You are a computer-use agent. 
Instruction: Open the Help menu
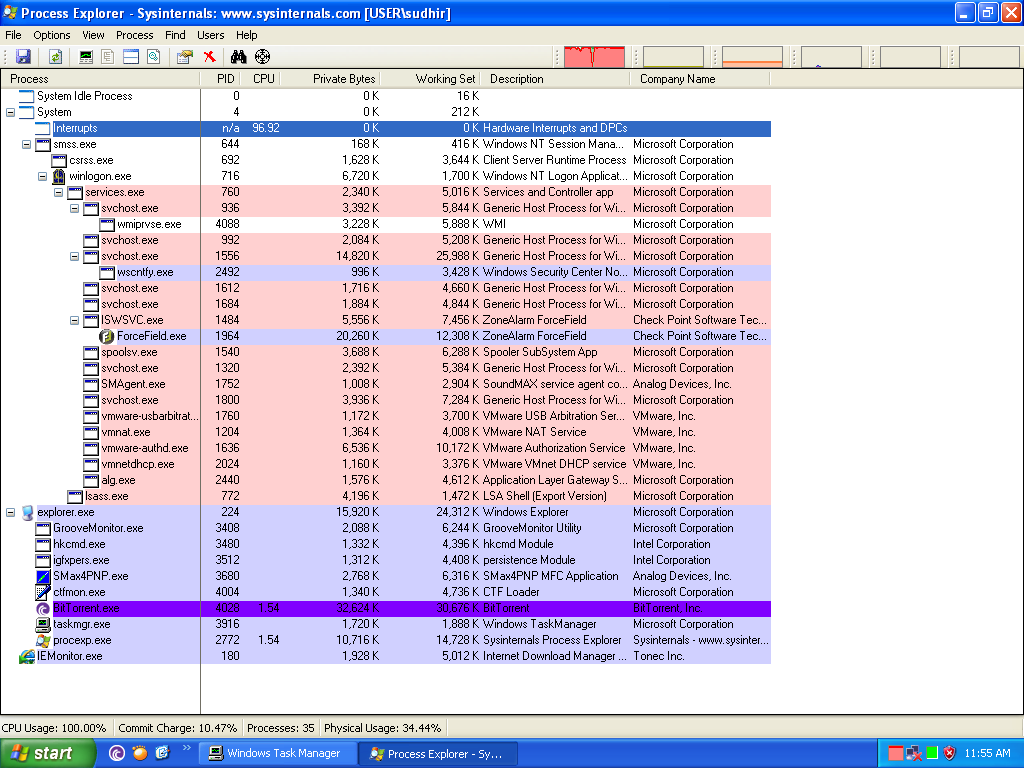pyautogui.click(x=247, y=35)
